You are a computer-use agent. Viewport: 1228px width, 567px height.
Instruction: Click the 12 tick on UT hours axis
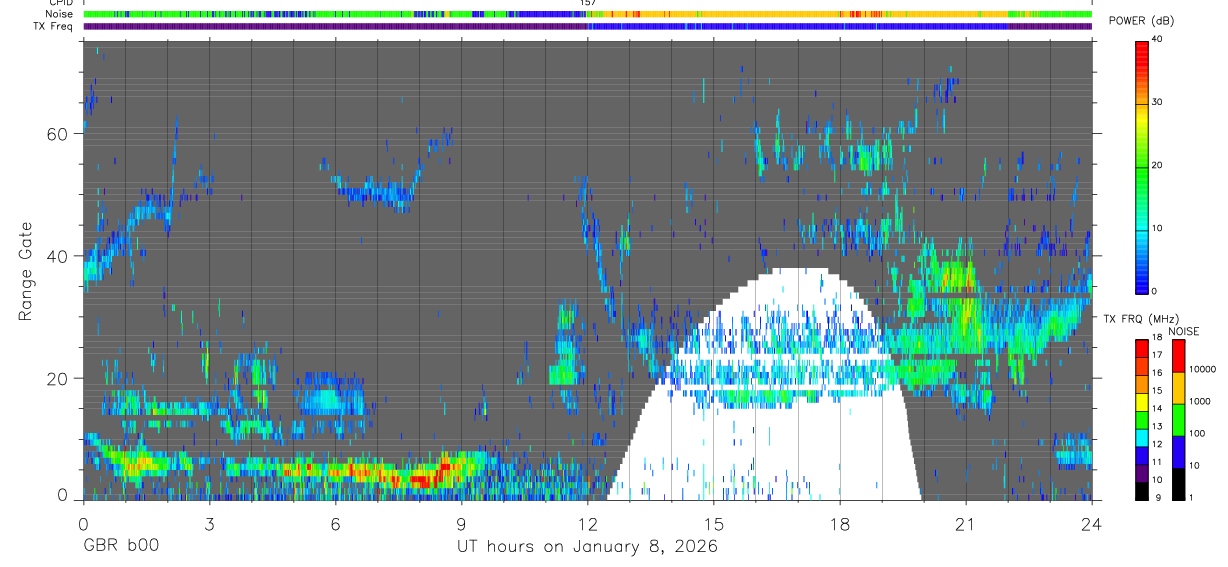click(x=587, y=524)
